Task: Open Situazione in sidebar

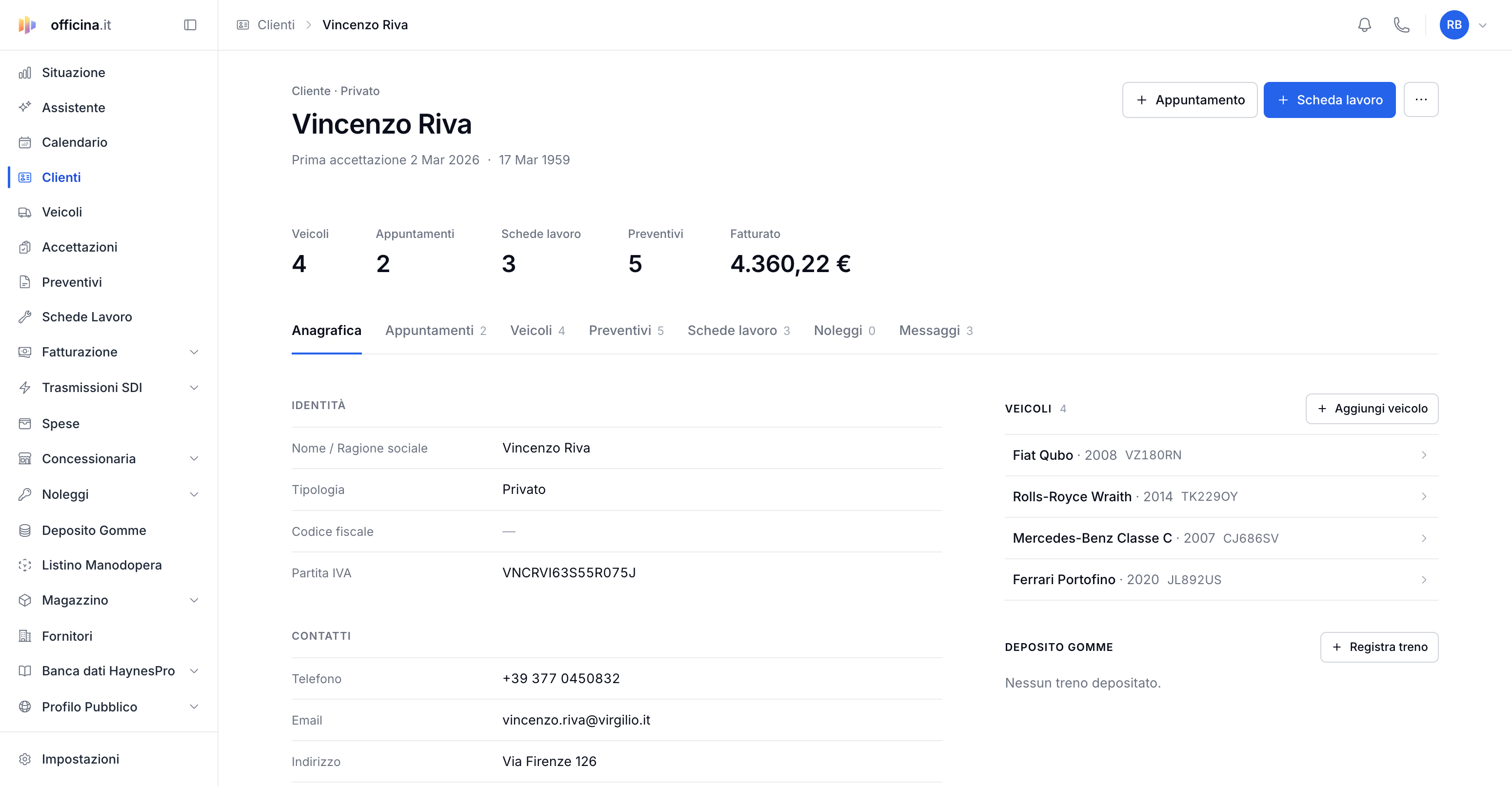Action: click(109, 73)
